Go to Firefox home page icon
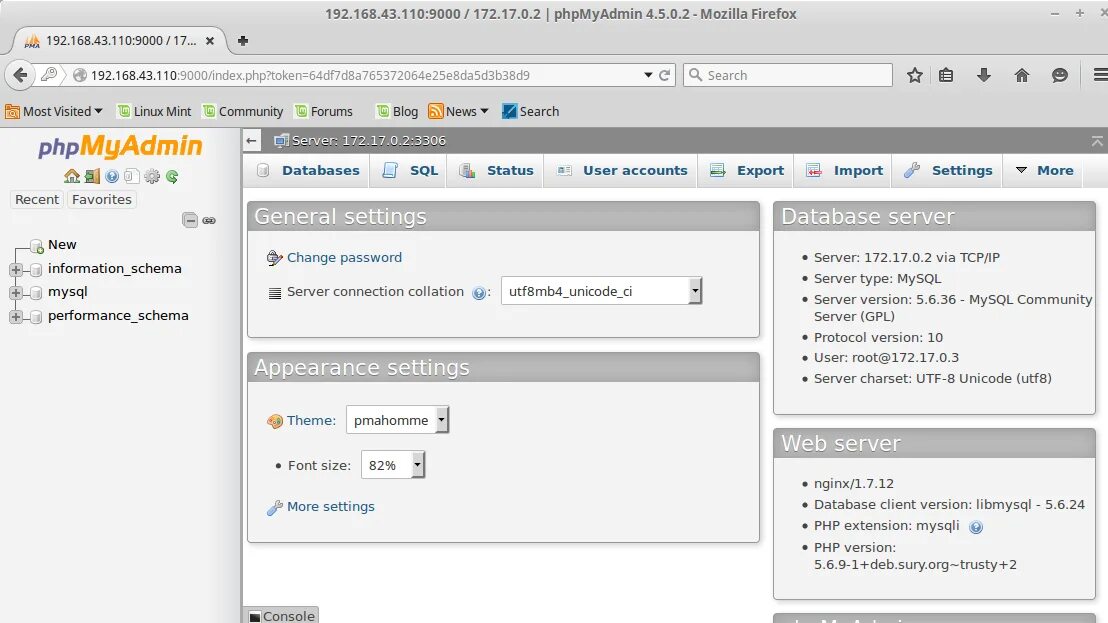Screen dimensions: 1108x623 pos(1022,75)
